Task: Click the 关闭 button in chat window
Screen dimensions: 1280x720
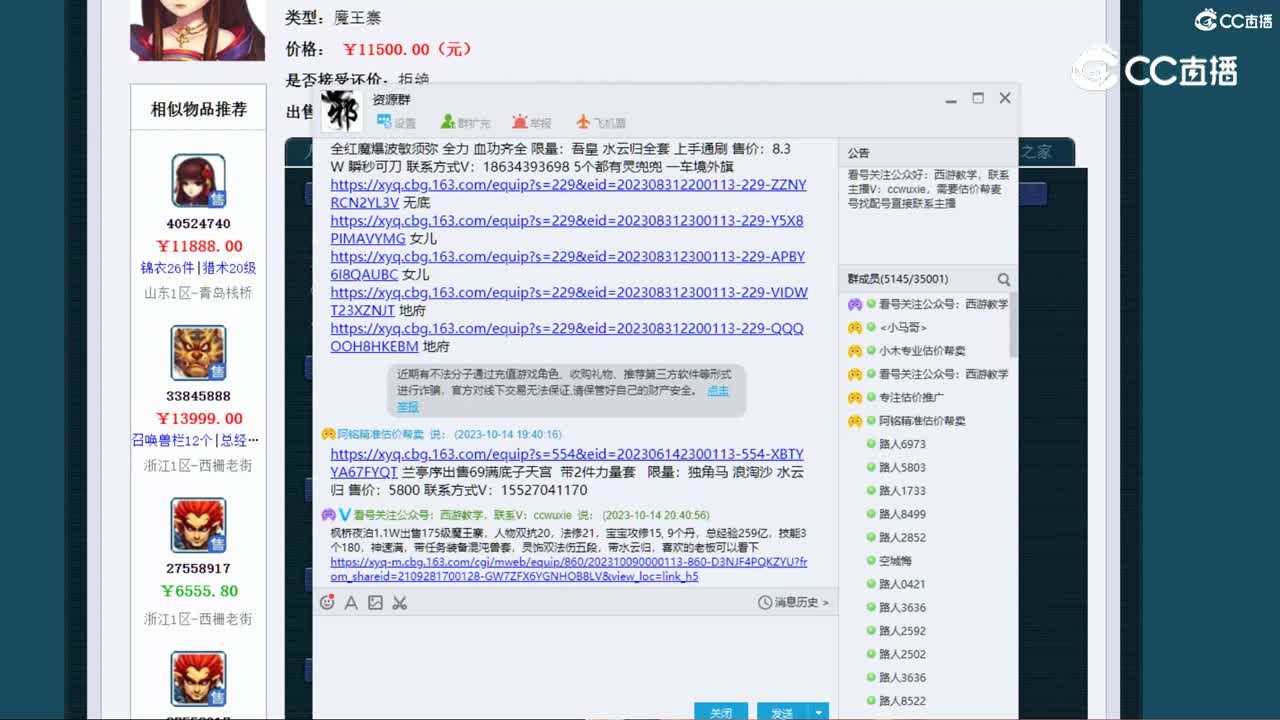Action: click(721, 712)
